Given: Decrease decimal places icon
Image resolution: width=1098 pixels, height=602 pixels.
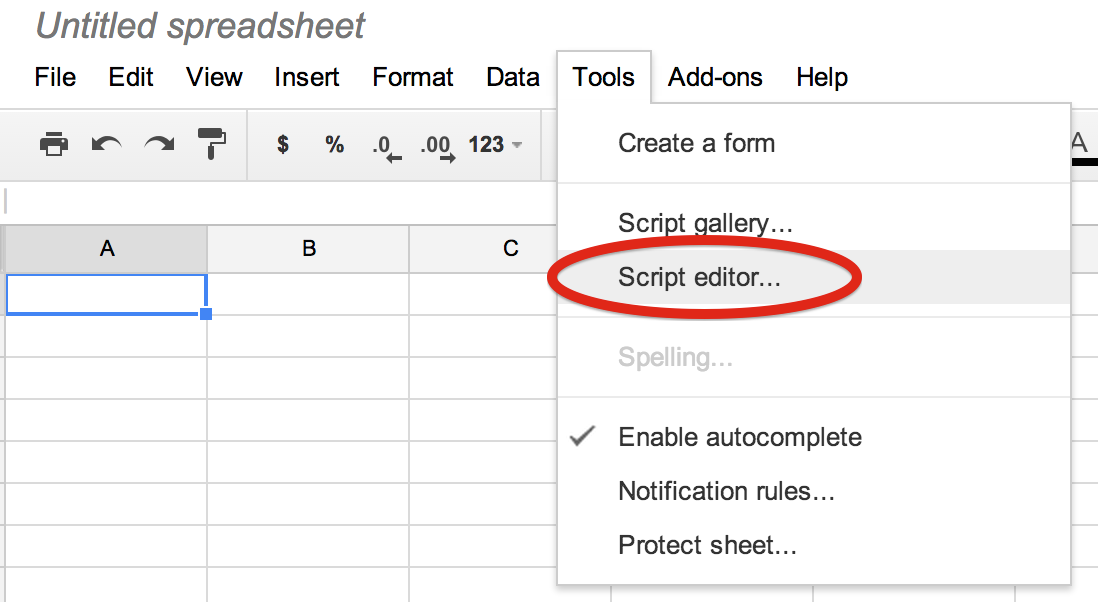Looking at the screenshot, I should pos(386,147).
